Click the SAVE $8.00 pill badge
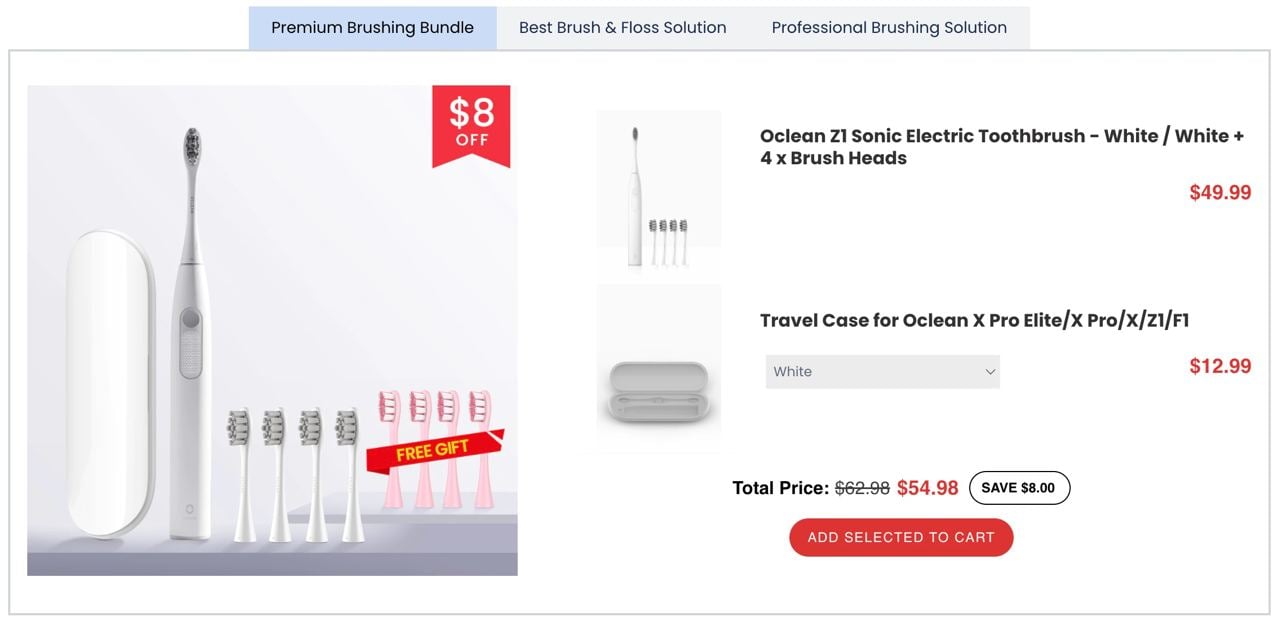The height and width of the screenshot is (624, 1280). [1019, 488]
